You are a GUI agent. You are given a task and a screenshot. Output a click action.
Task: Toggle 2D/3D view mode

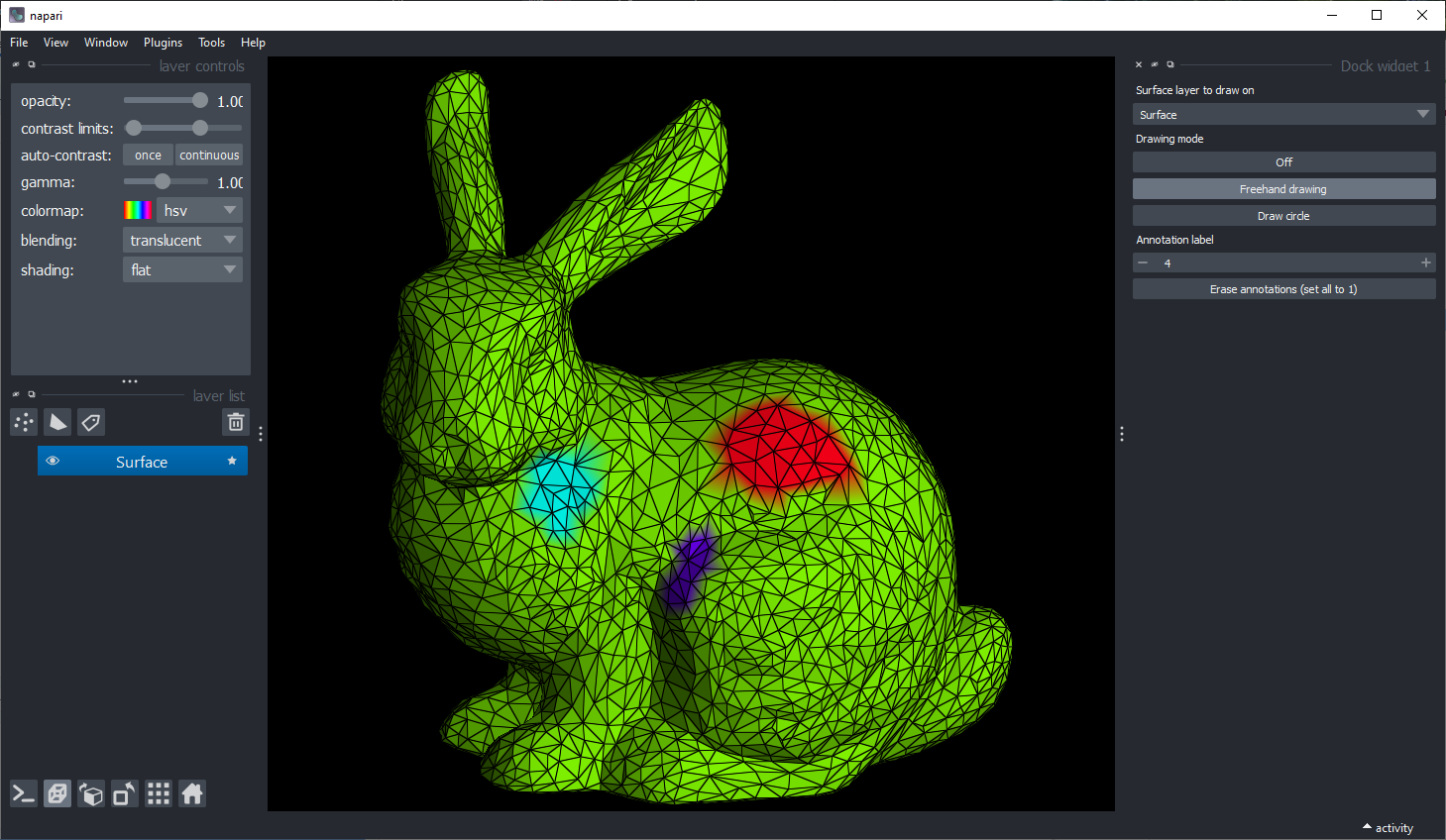click(x=57, y=793)
